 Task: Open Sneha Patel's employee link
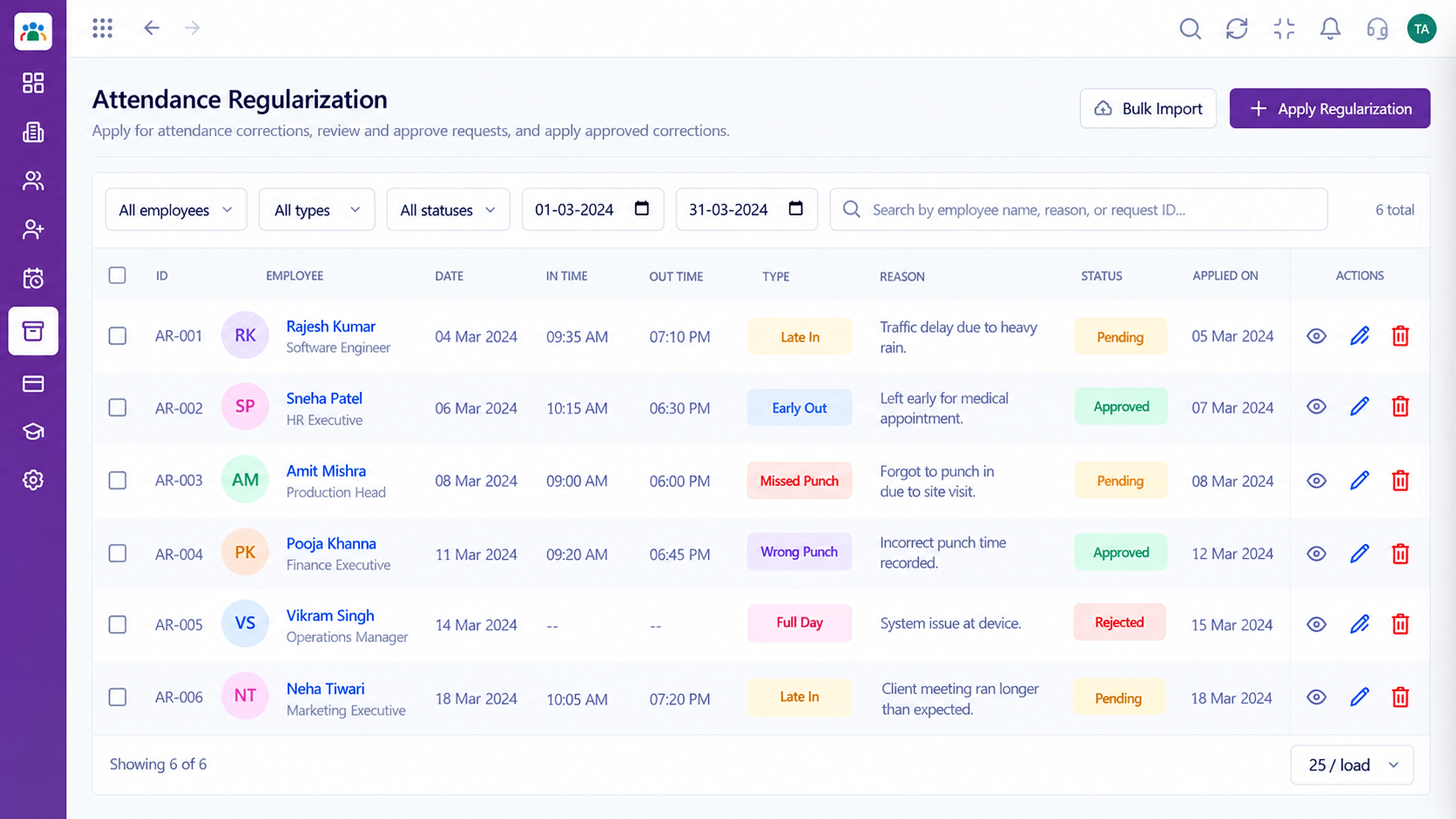324,398
